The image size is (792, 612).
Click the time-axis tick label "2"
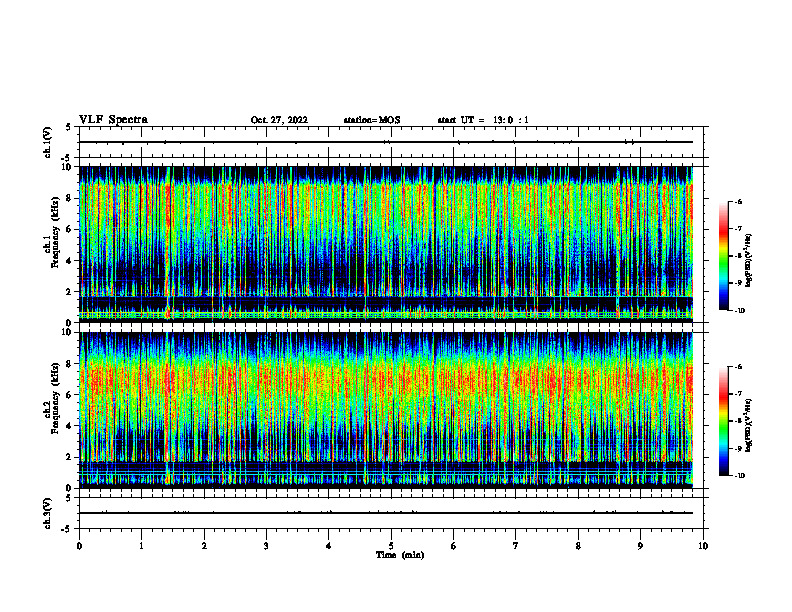click(x=204, y=546)
